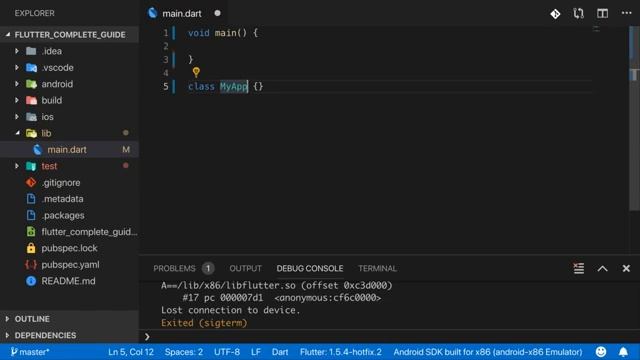
Task: Maximize the panel with the up chevron
Action: (602, 269)
